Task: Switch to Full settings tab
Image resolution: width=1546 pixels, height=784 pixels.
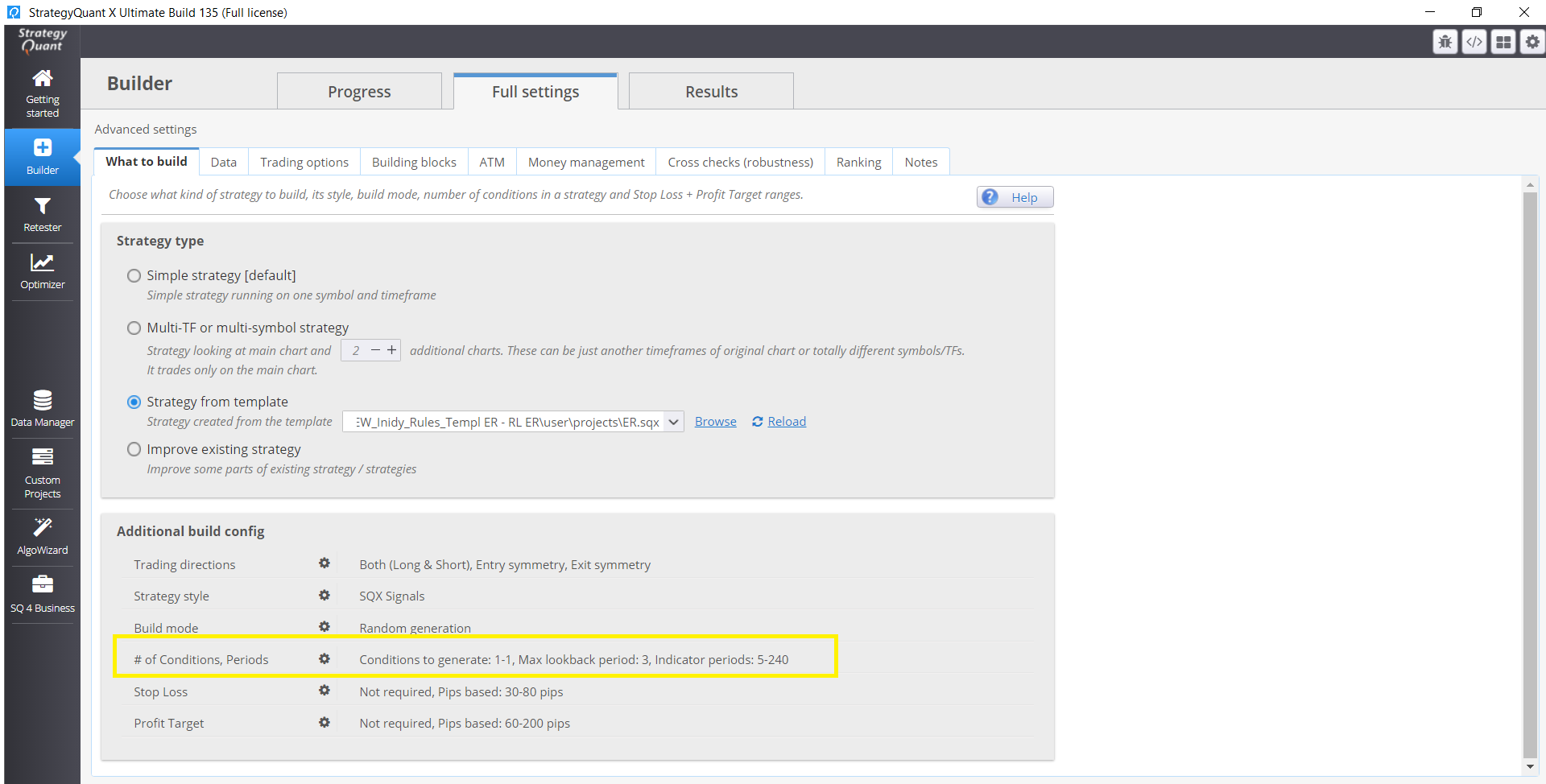Action: (535, 91)
